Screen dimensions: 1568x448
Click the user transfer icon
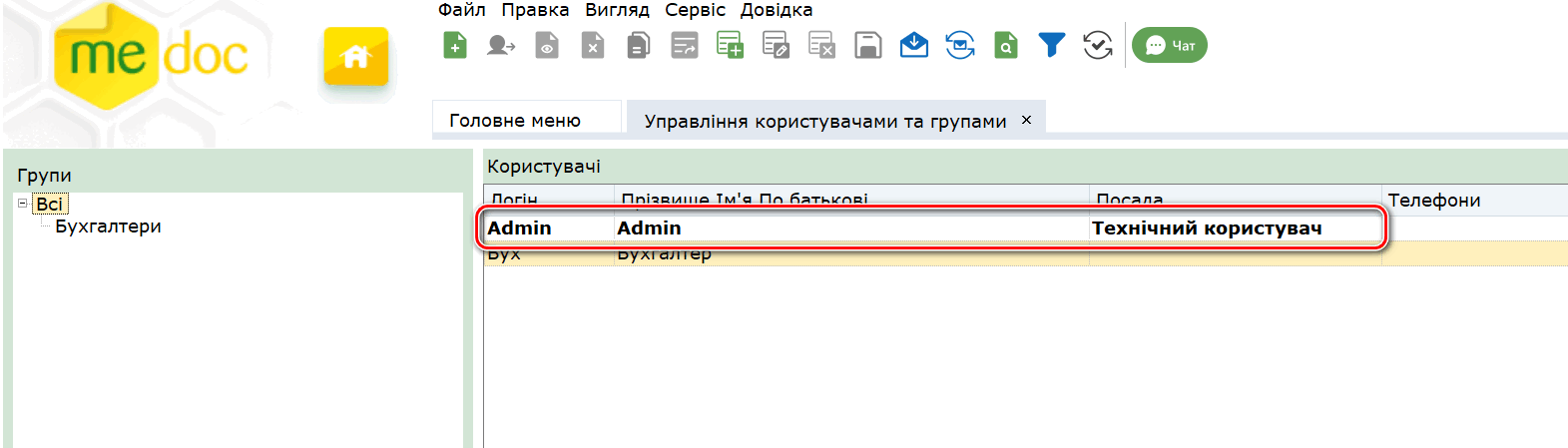[x=501, y=46]
